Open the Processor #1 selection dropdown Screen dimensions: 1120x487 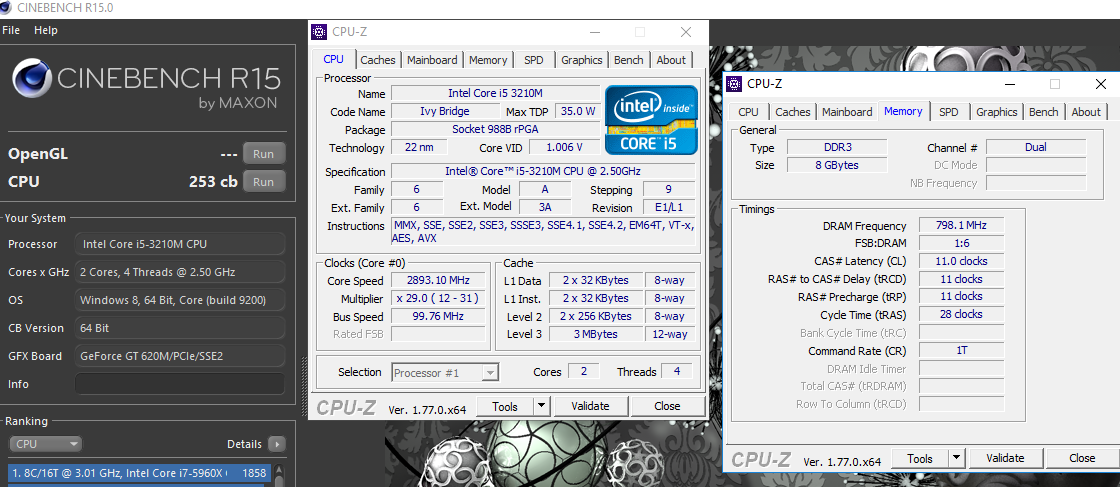pyautogui.click(x=445, y=372)
